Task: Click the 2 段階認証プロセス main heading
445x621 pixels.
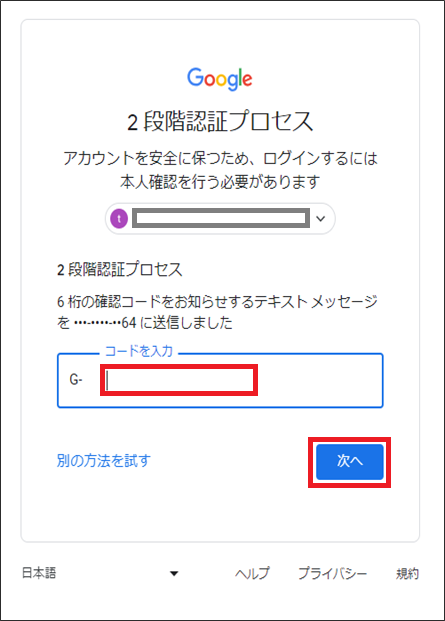Action: click(x=220, y=121)
